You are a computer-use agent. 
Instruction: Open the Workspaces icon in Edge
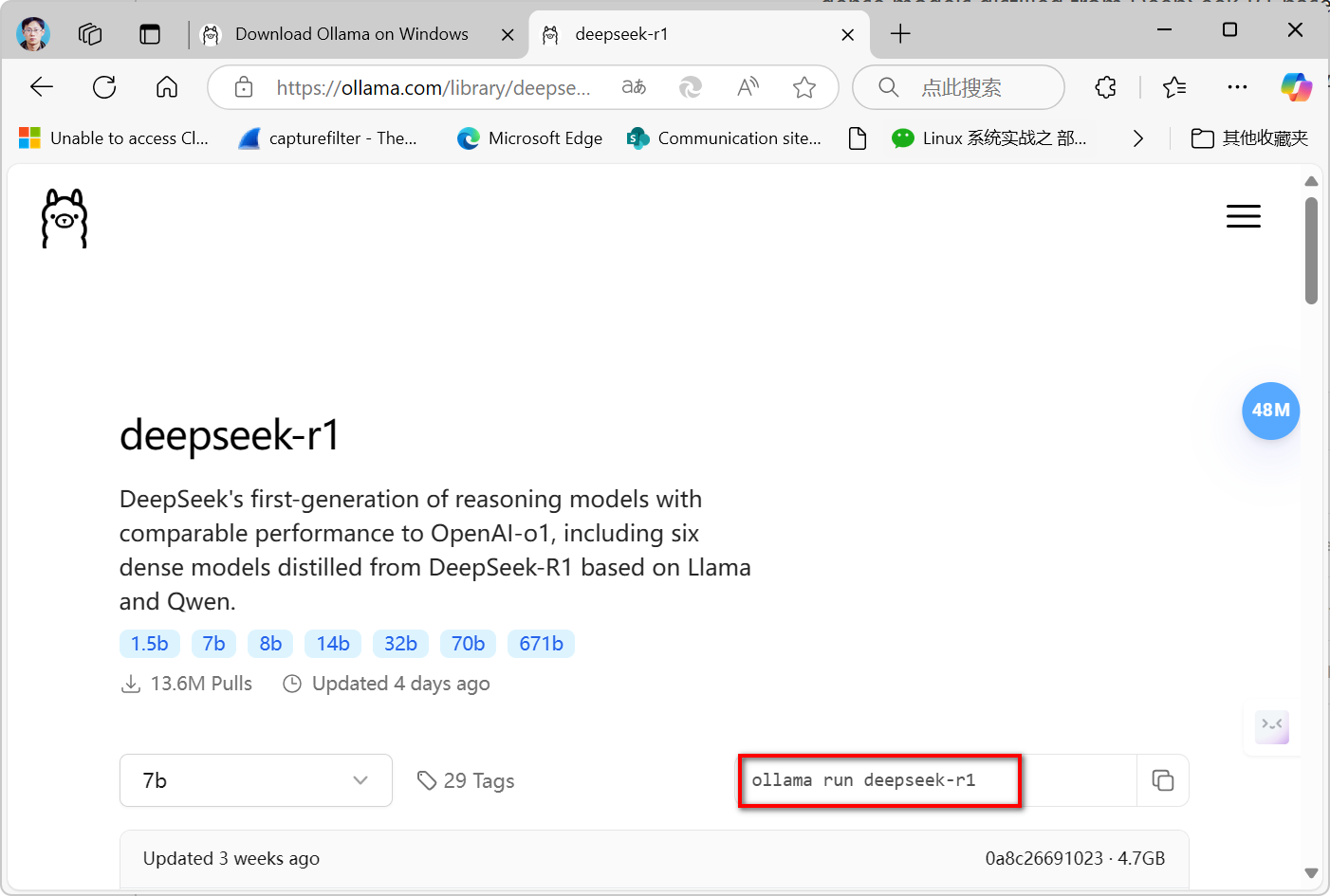(x=90, y=34)
